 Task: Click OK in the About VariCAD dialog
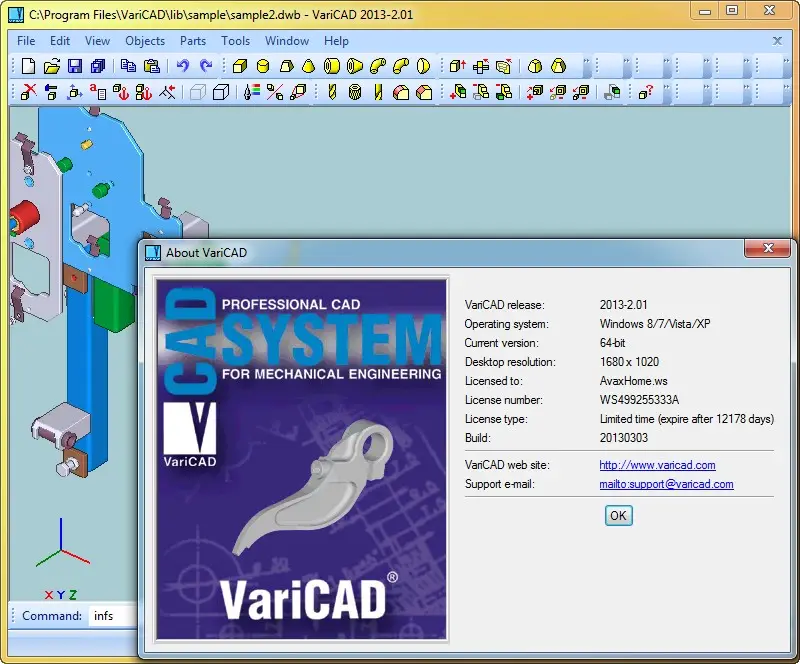click(618, 515)
